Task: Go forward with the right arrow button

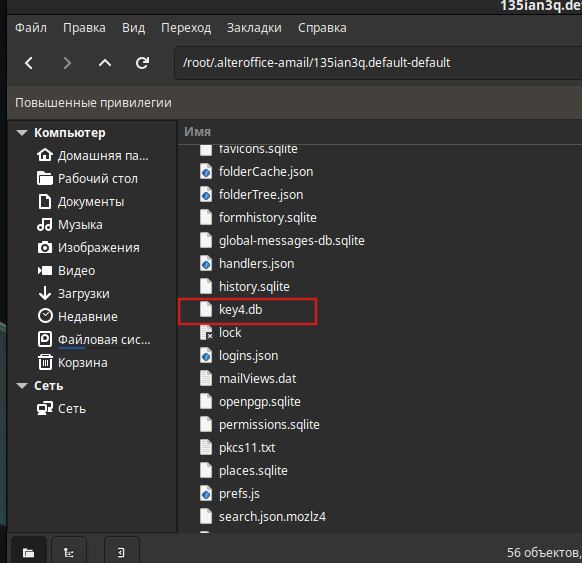Action: point(67,63)
